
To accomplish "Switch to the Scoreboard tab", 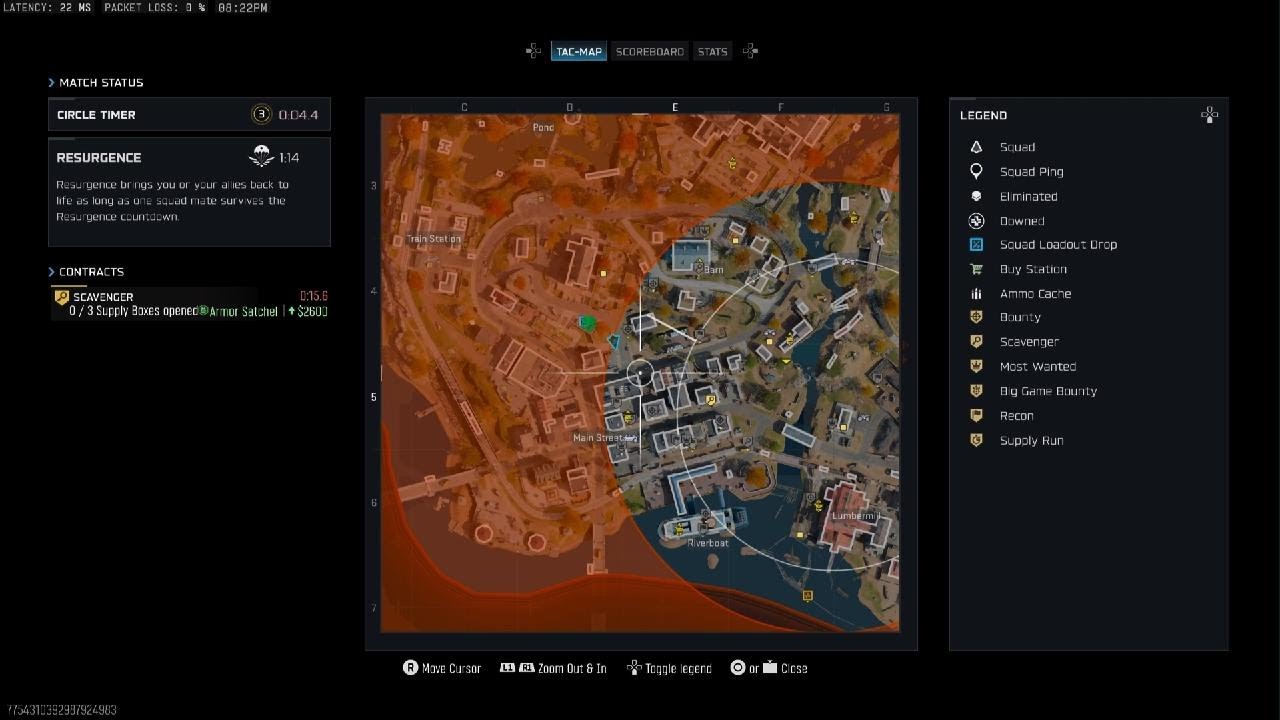I will coord(650,51).
